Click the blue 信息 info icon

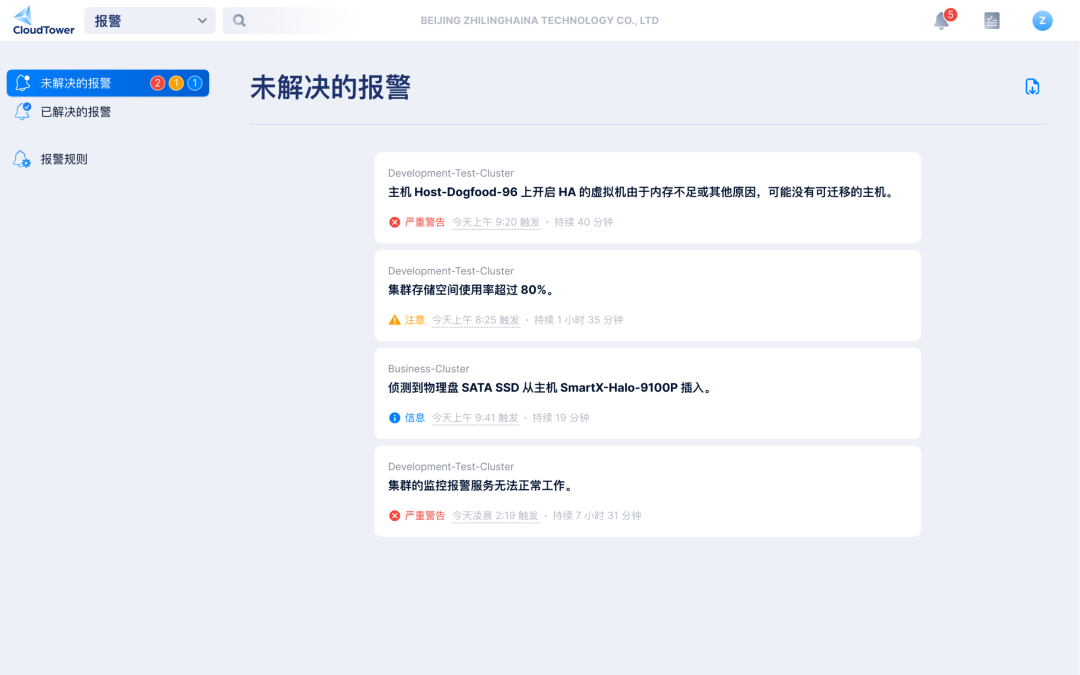pyautogui.click(x=395, y=418)
